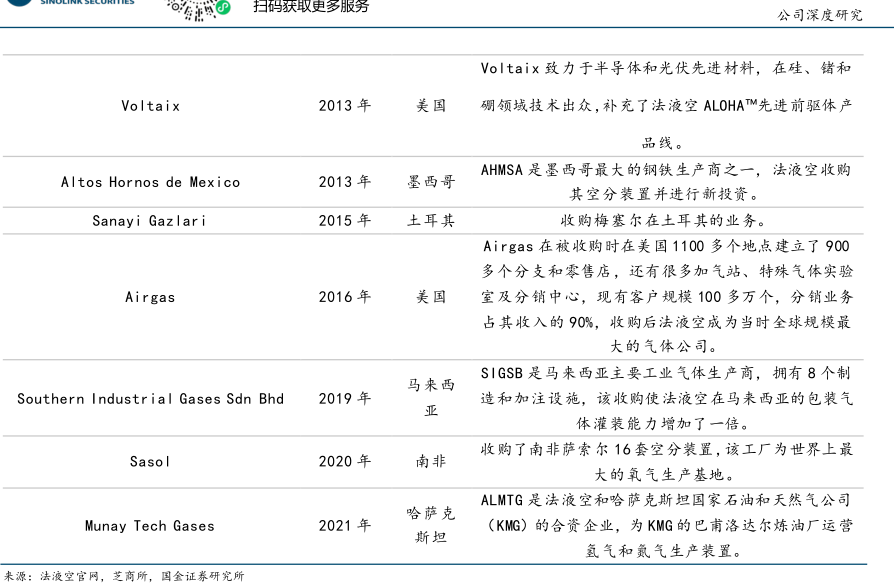Click the '2016年' year cell for Airgas
This screenshot has width=894, height=587.
pos(345,297)
